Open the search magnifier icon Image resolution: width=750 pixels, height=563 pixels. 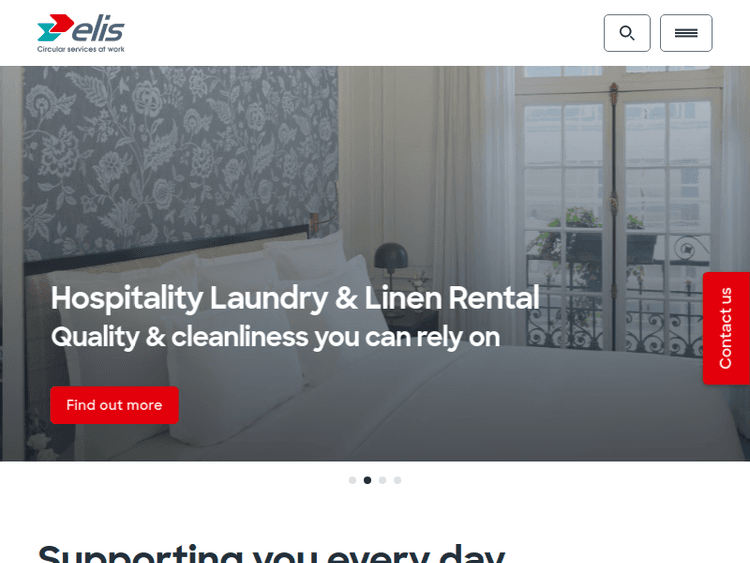coord(627,33)
